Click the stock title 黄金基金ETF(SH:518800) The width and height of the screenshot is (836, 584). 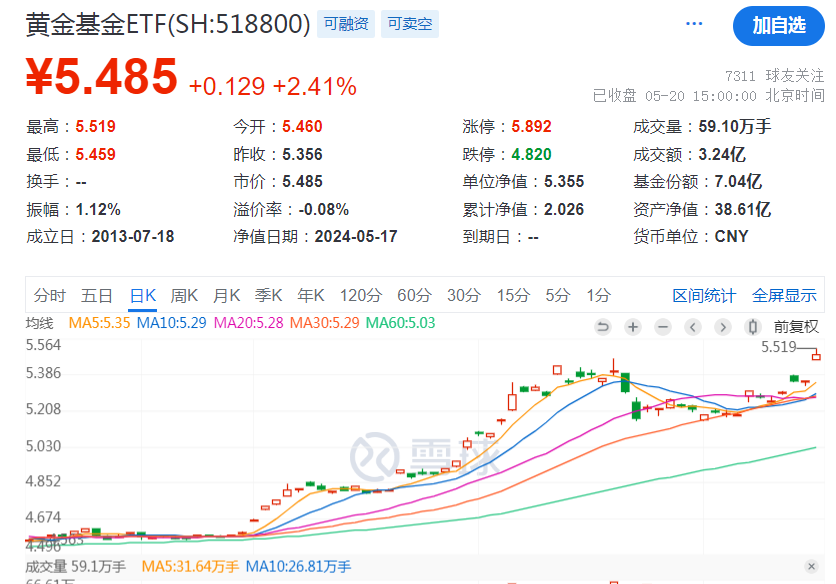(x=168, y=24)
